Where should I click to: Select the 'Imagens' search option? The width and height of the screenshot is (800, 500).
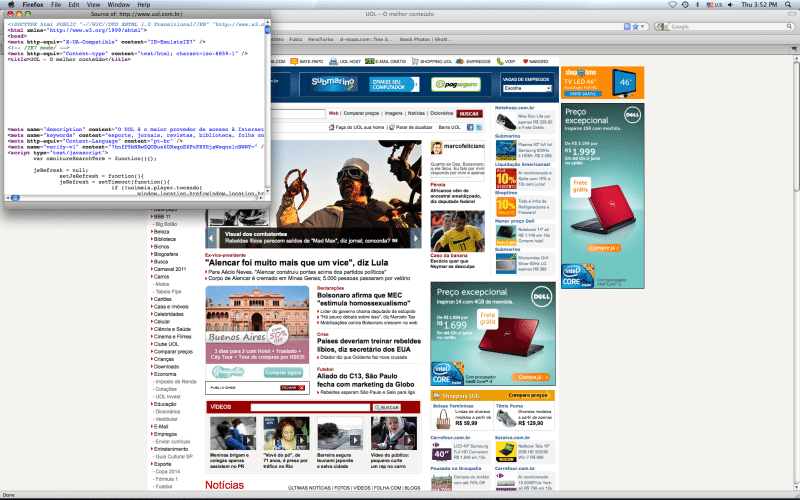(393, 113)
